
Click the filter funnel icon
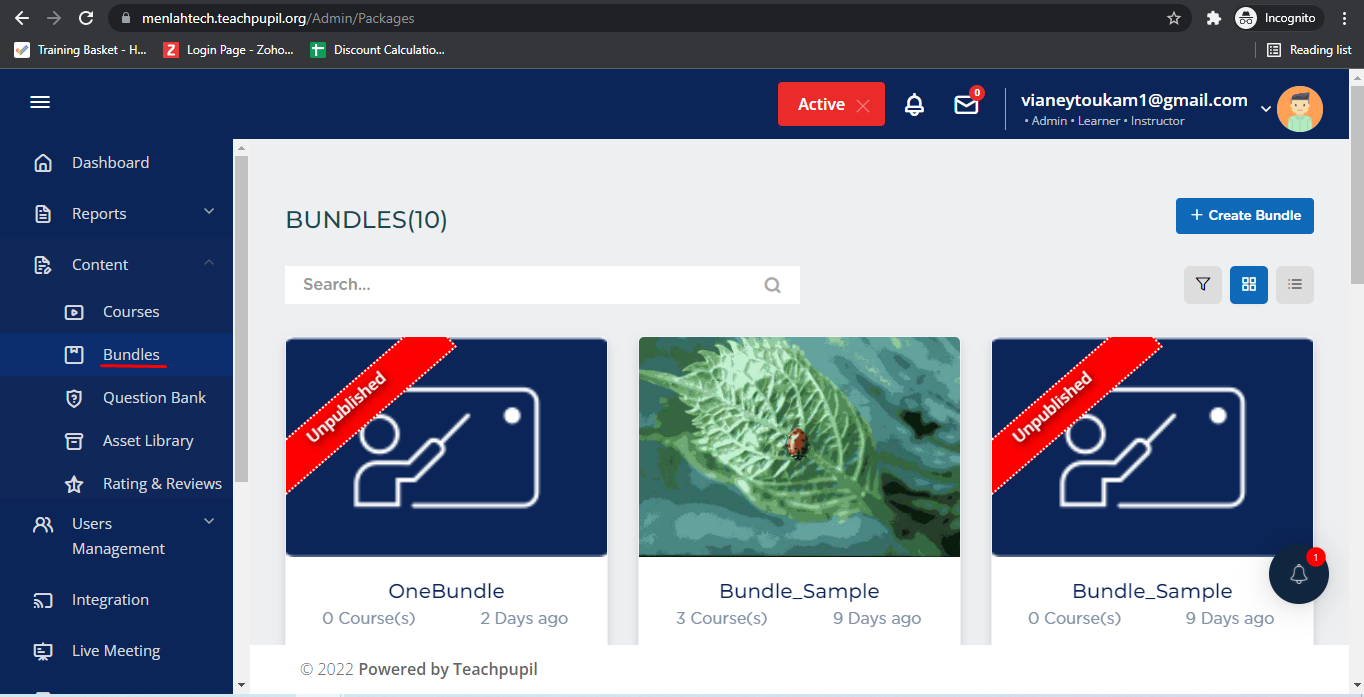pyautogui.click(x=1203, y=285)
